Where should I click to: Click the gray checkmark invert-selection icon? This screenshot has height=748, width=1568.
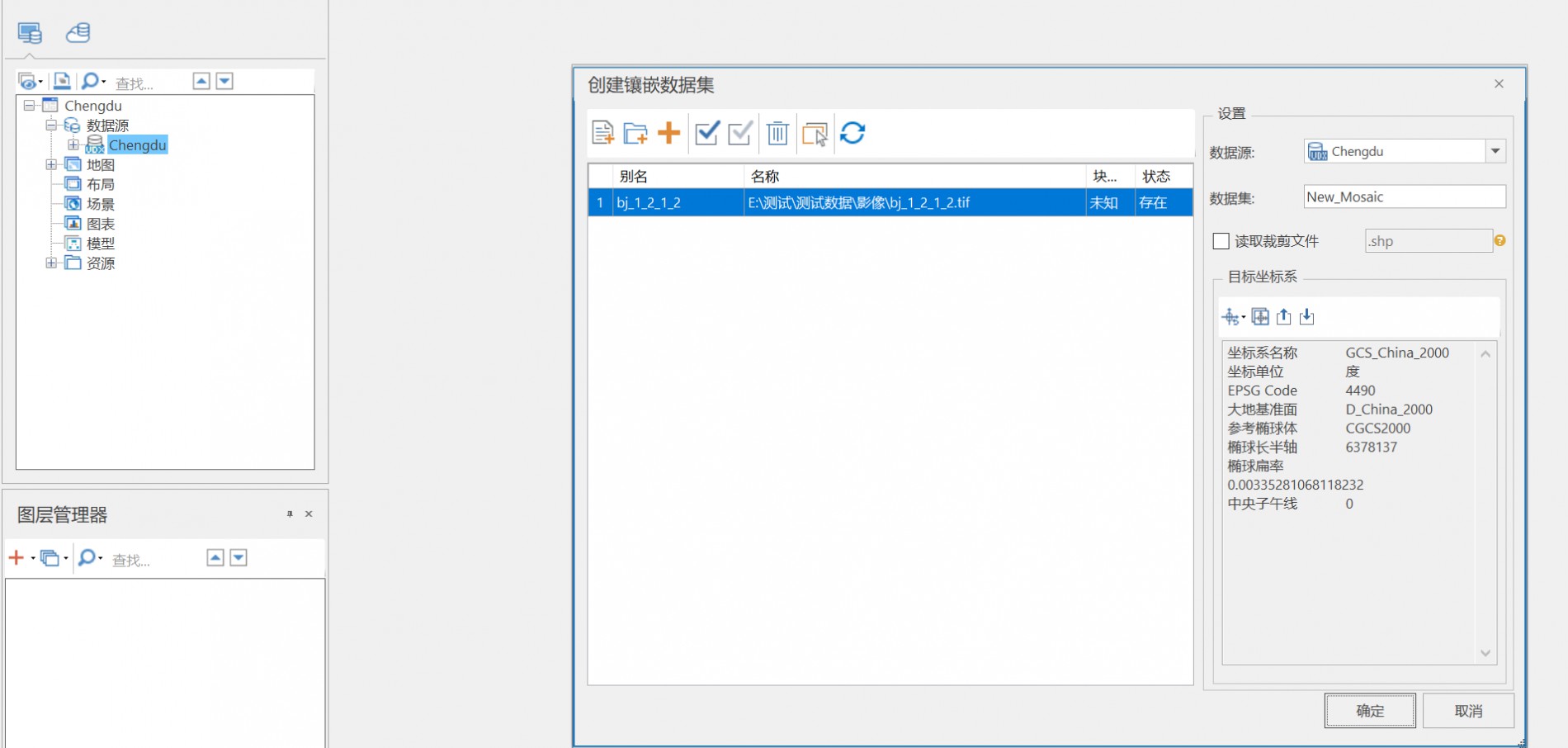(740, 133)
